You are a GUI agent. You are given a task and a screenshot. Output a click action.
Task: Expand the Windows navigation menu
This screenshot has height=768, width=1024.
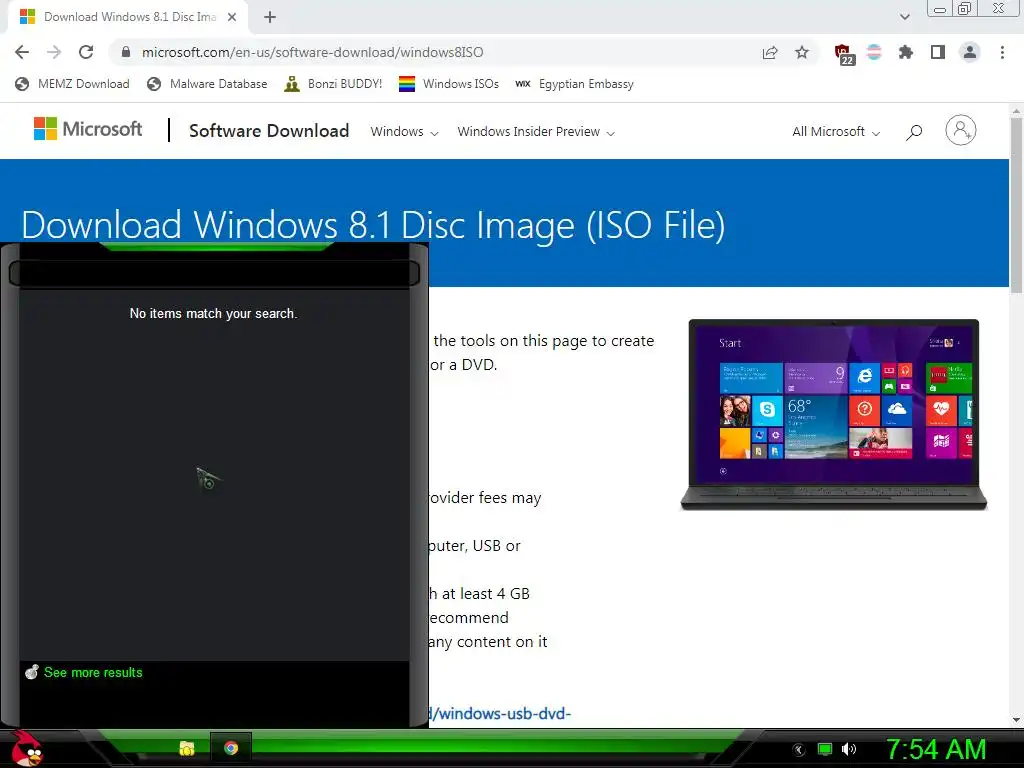[404, 132]
